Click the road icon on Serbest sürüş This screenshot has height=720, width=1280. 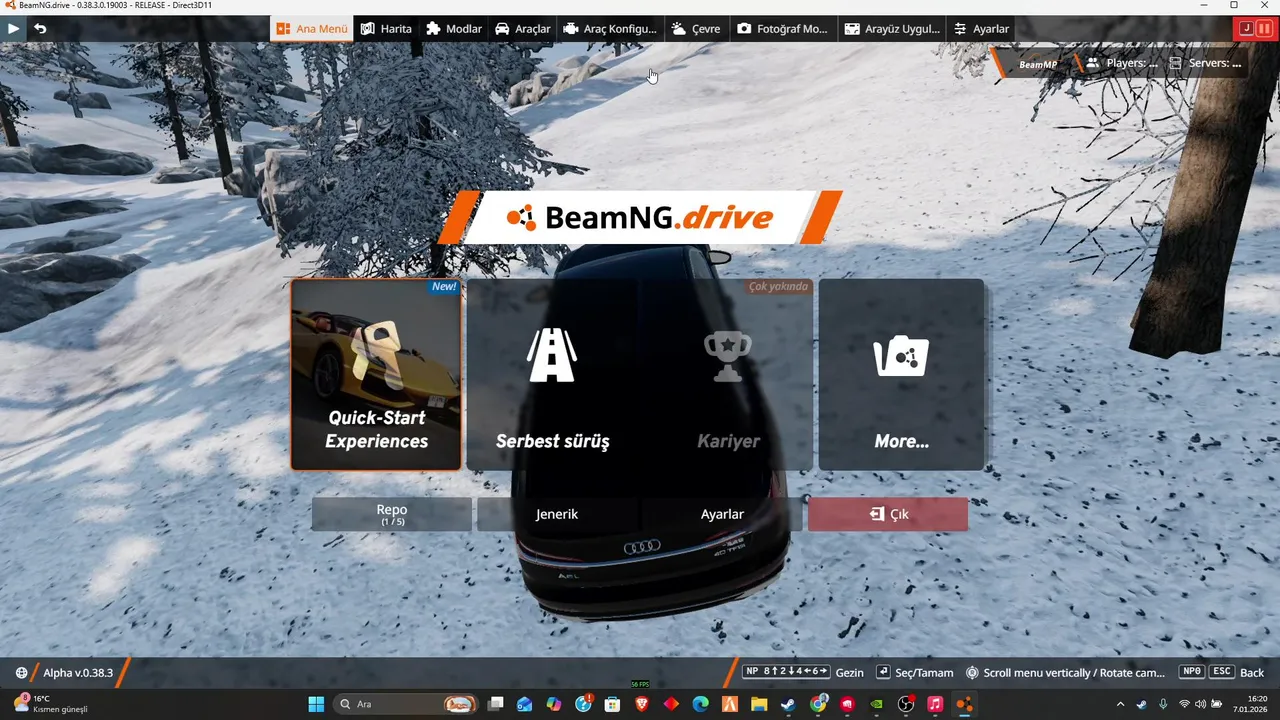(x=552, y=354)
